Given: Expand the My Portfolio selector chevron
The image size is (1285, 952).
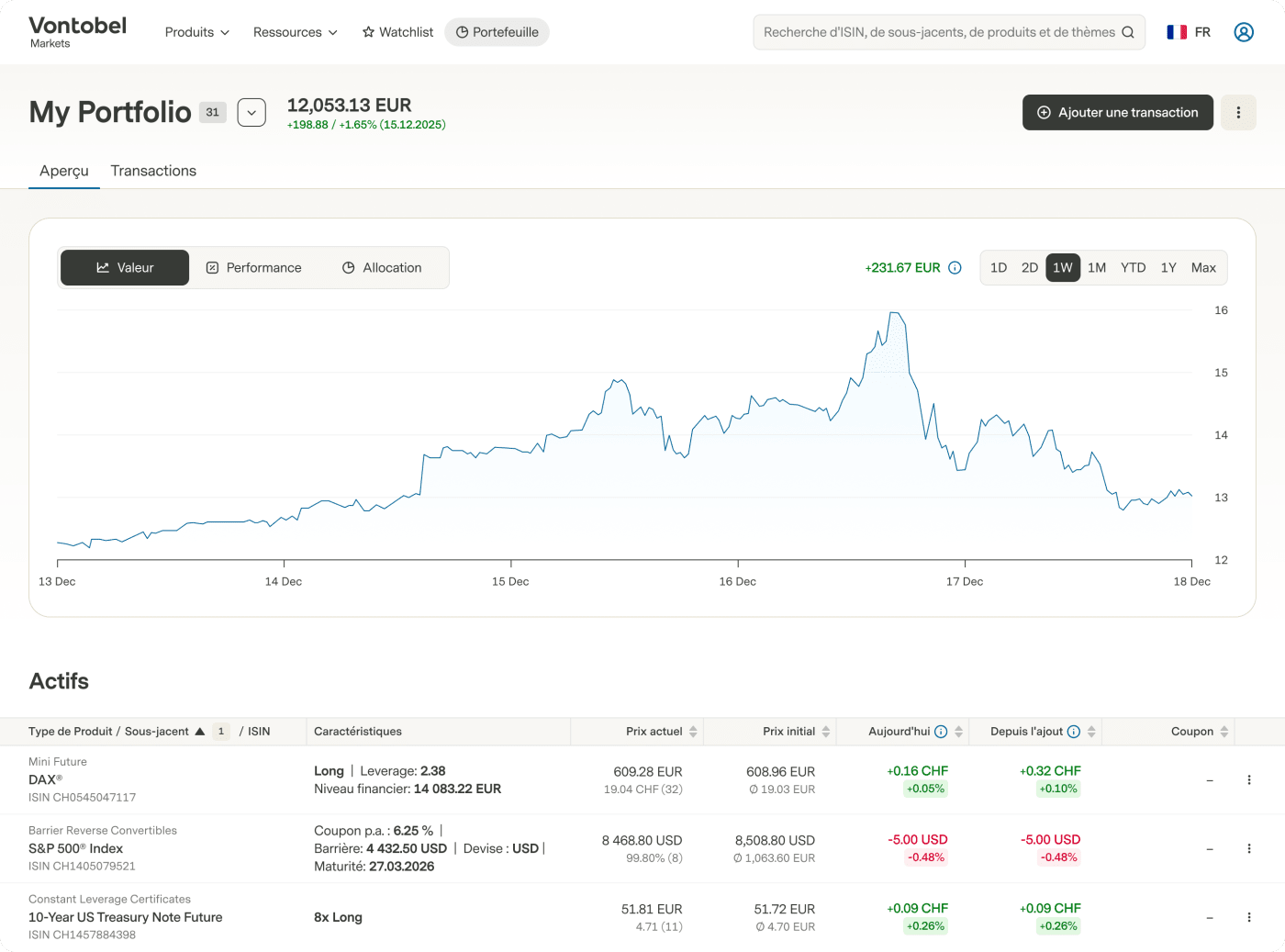Looking at the screenshot, I should click(251, 113).
